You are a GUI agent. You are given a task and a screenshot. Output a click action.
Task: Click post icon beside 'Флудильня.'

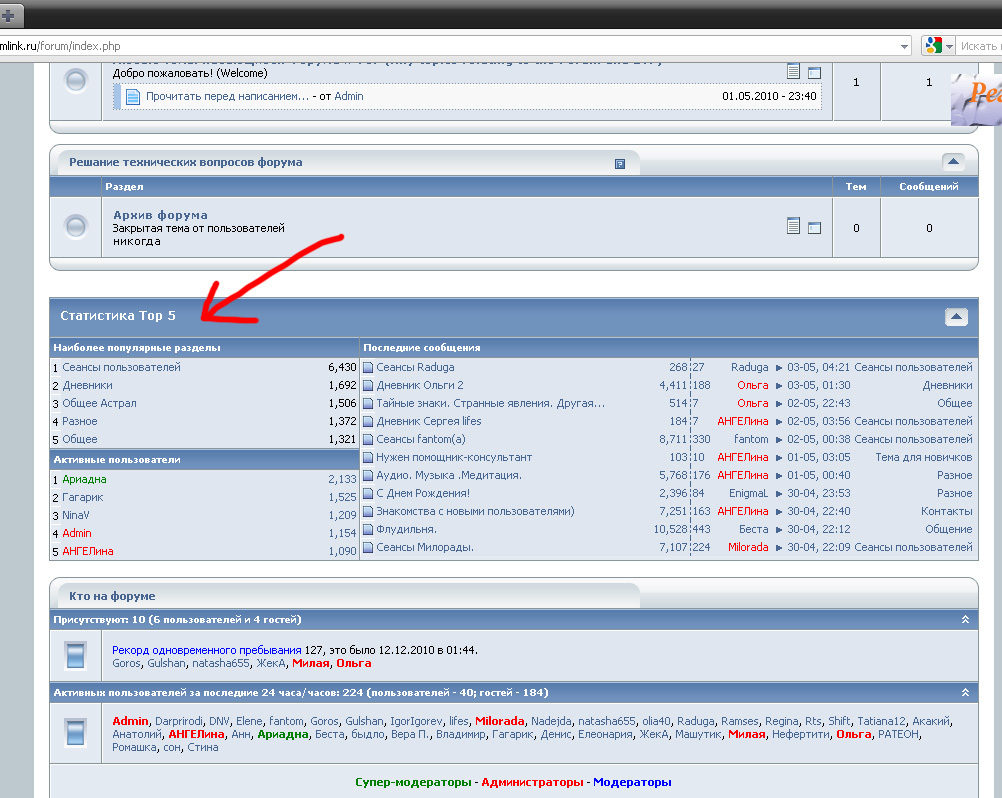tap(368, 529)
